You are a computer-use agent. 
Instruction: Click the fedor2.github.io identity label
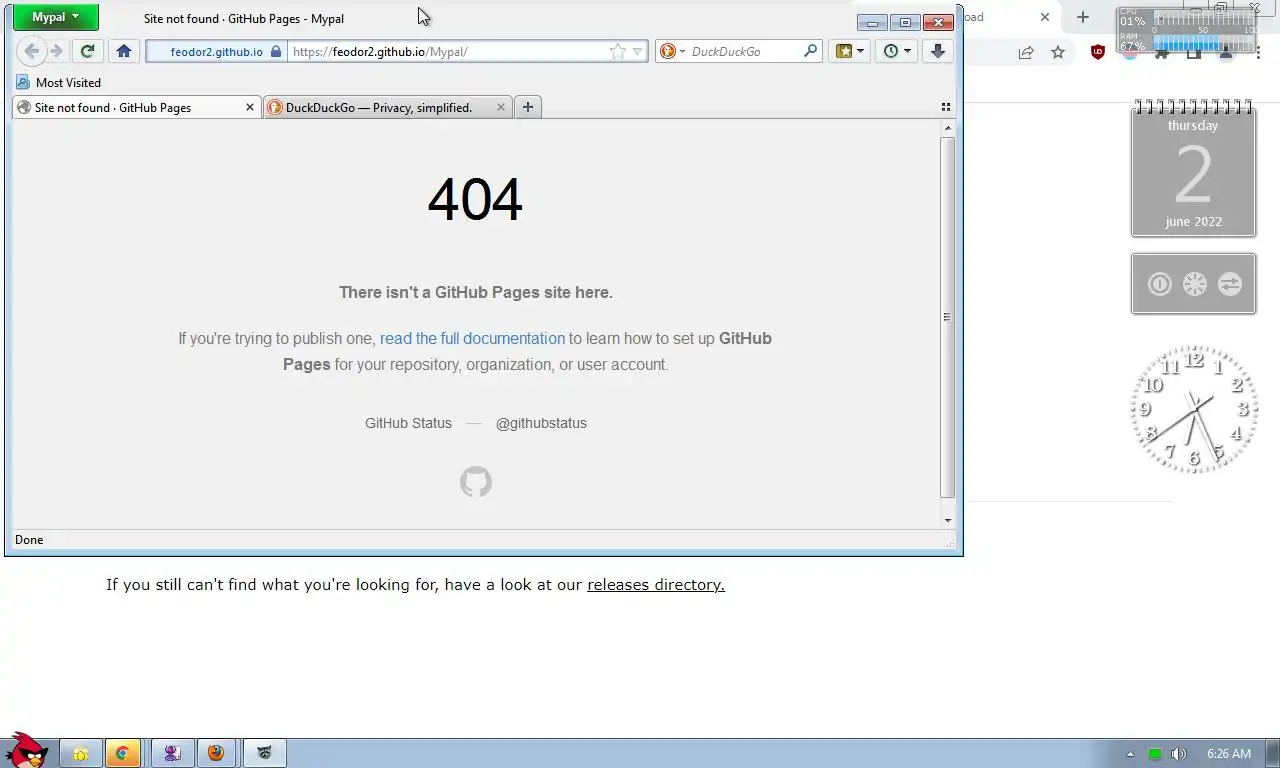(x=217, y=51)
